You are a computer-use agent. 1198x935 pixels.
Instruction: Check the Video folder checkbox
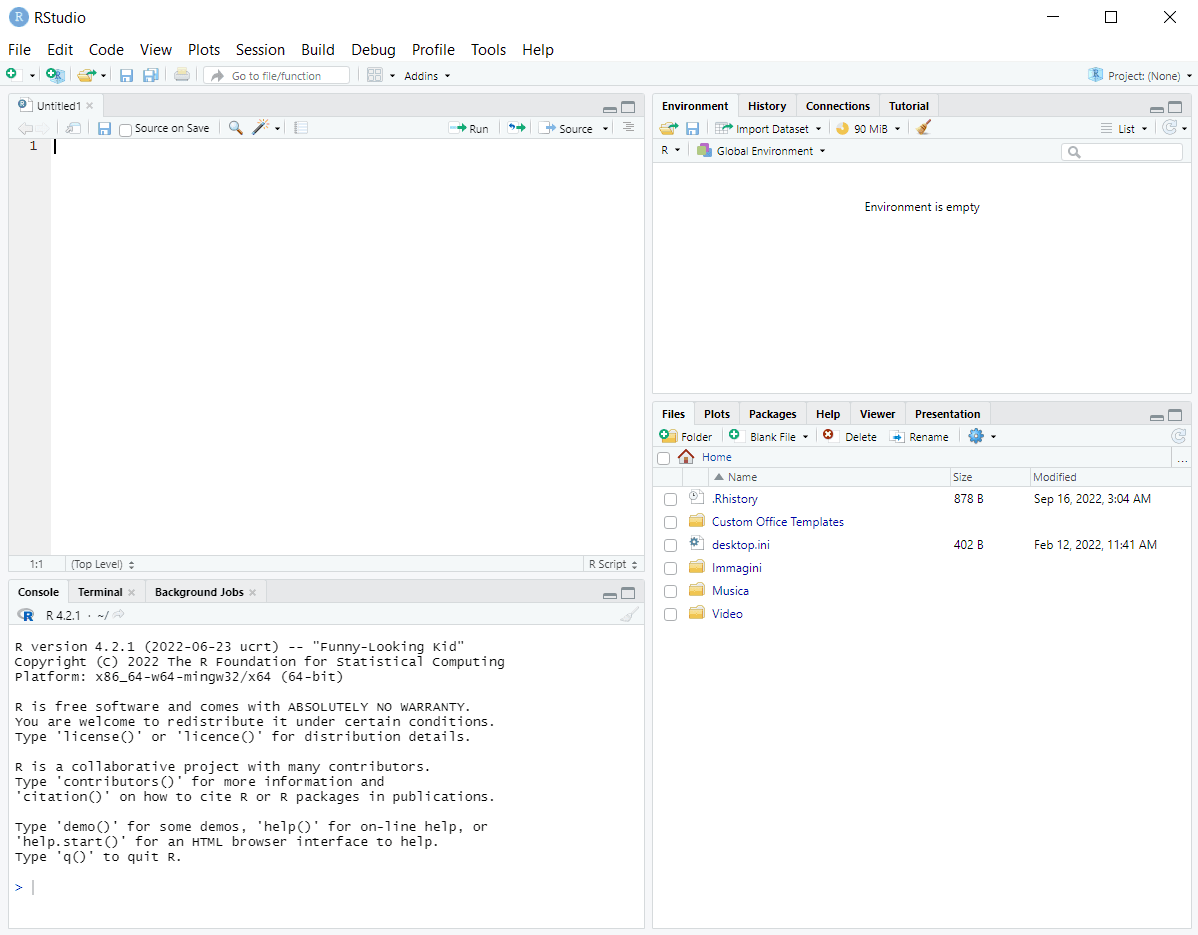coord(670,614)
